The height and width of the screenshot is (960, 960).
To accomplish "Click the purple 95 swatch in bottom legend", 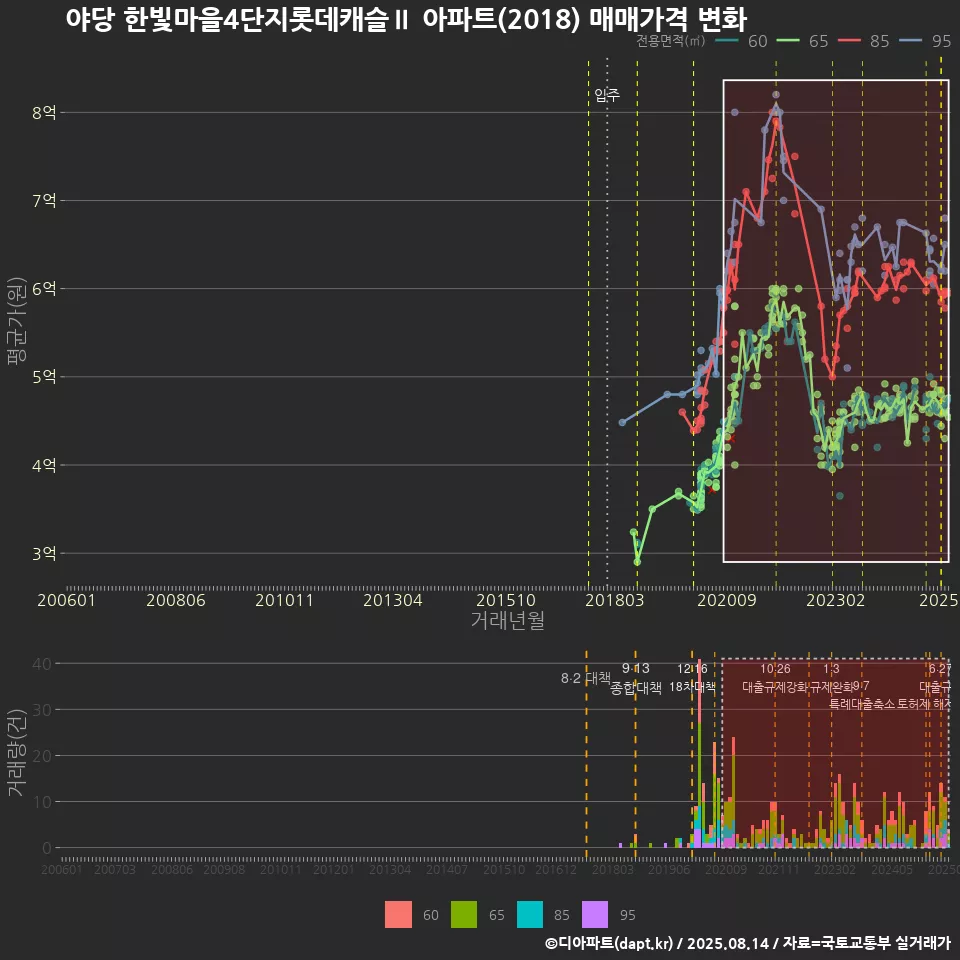I will coord(595,915).
